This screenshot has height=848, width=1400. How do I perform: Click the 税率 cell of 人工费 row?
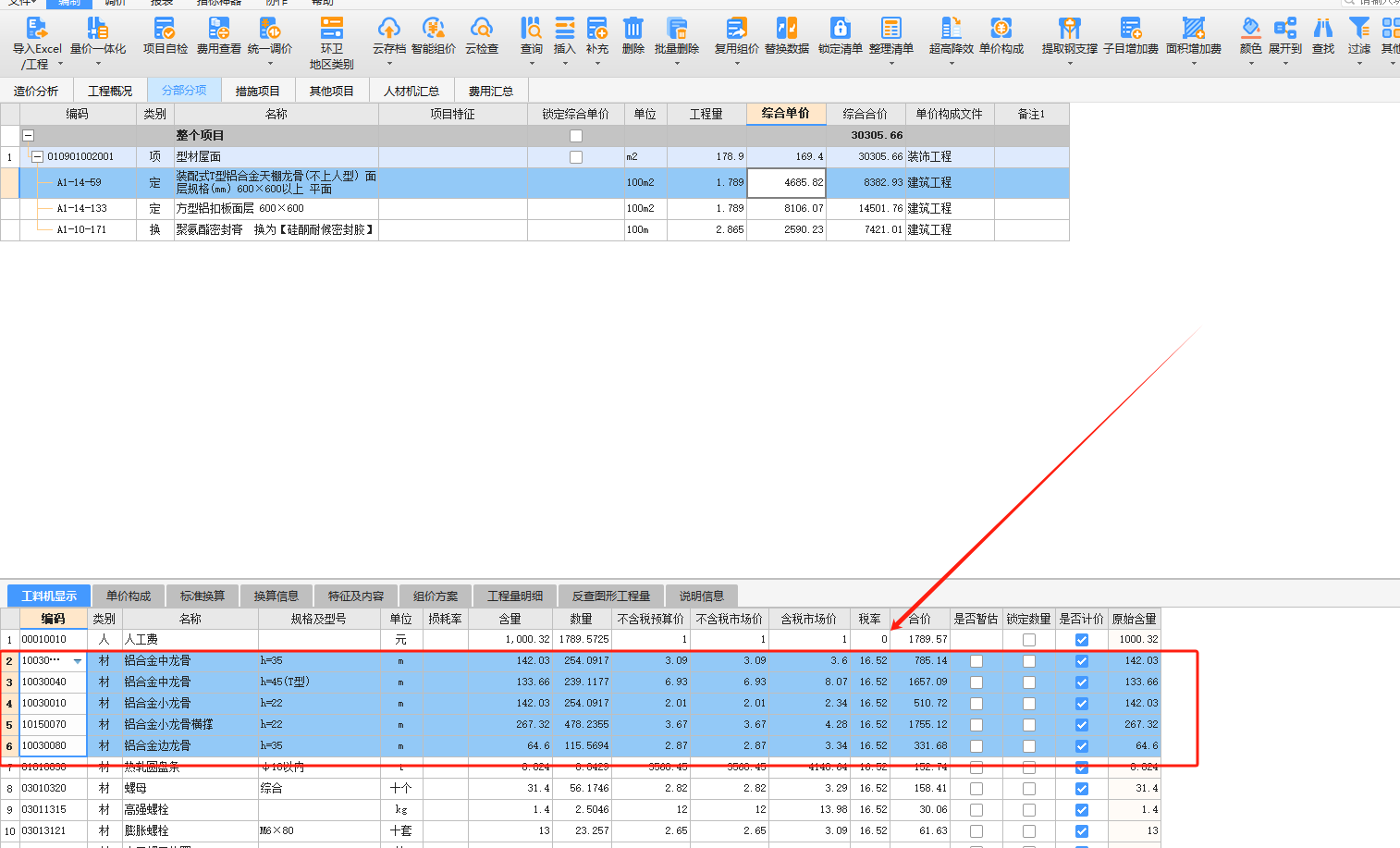[870, 640]
